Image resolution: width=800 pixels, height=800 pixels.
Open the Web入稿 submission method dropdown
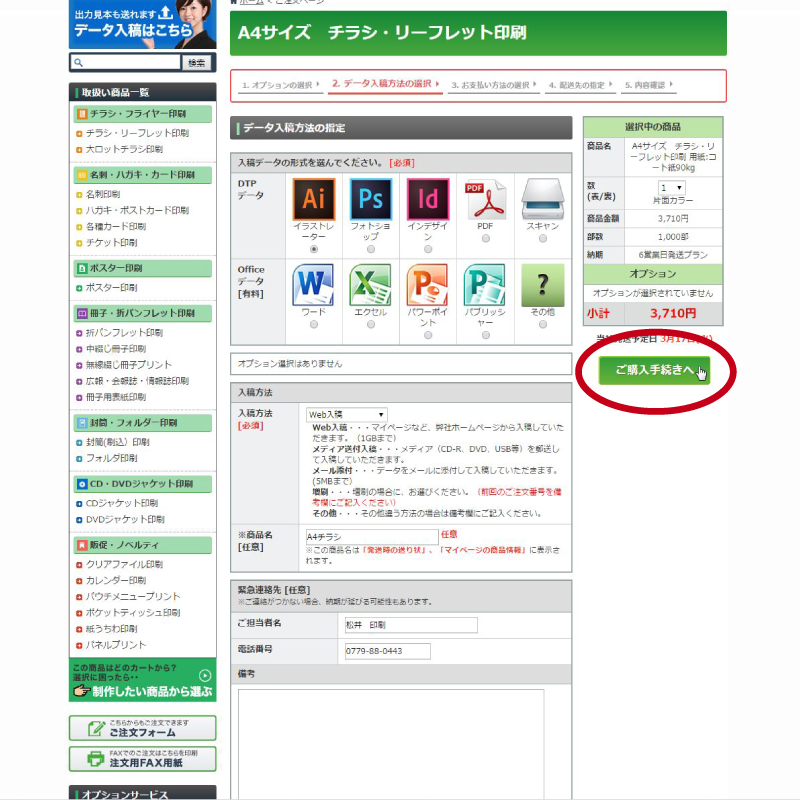pyautogui.click(x=346, y=414)
